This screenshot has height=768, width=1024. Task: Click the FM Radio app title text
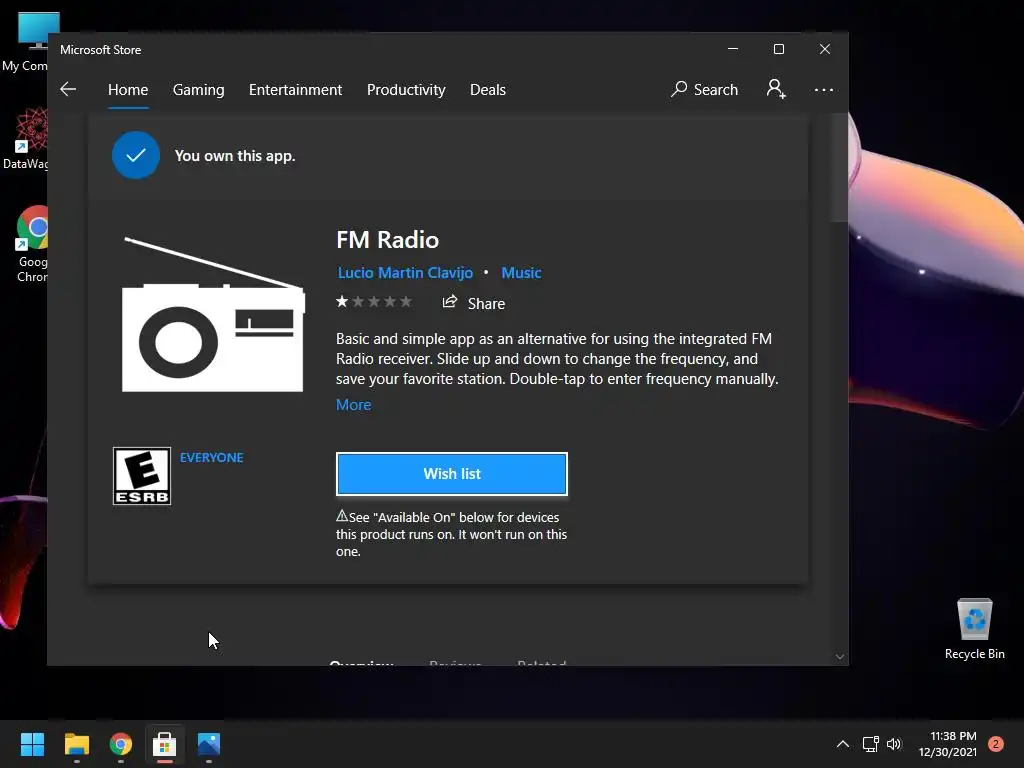387,240
